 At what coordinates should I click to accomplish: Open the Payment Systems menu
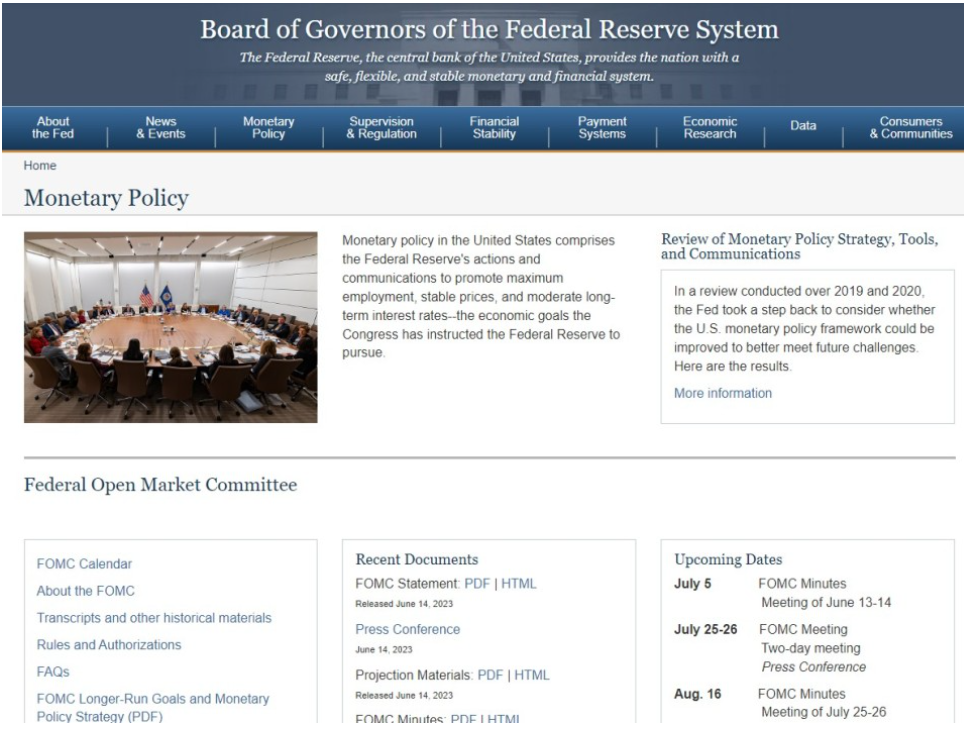point(602,127)
